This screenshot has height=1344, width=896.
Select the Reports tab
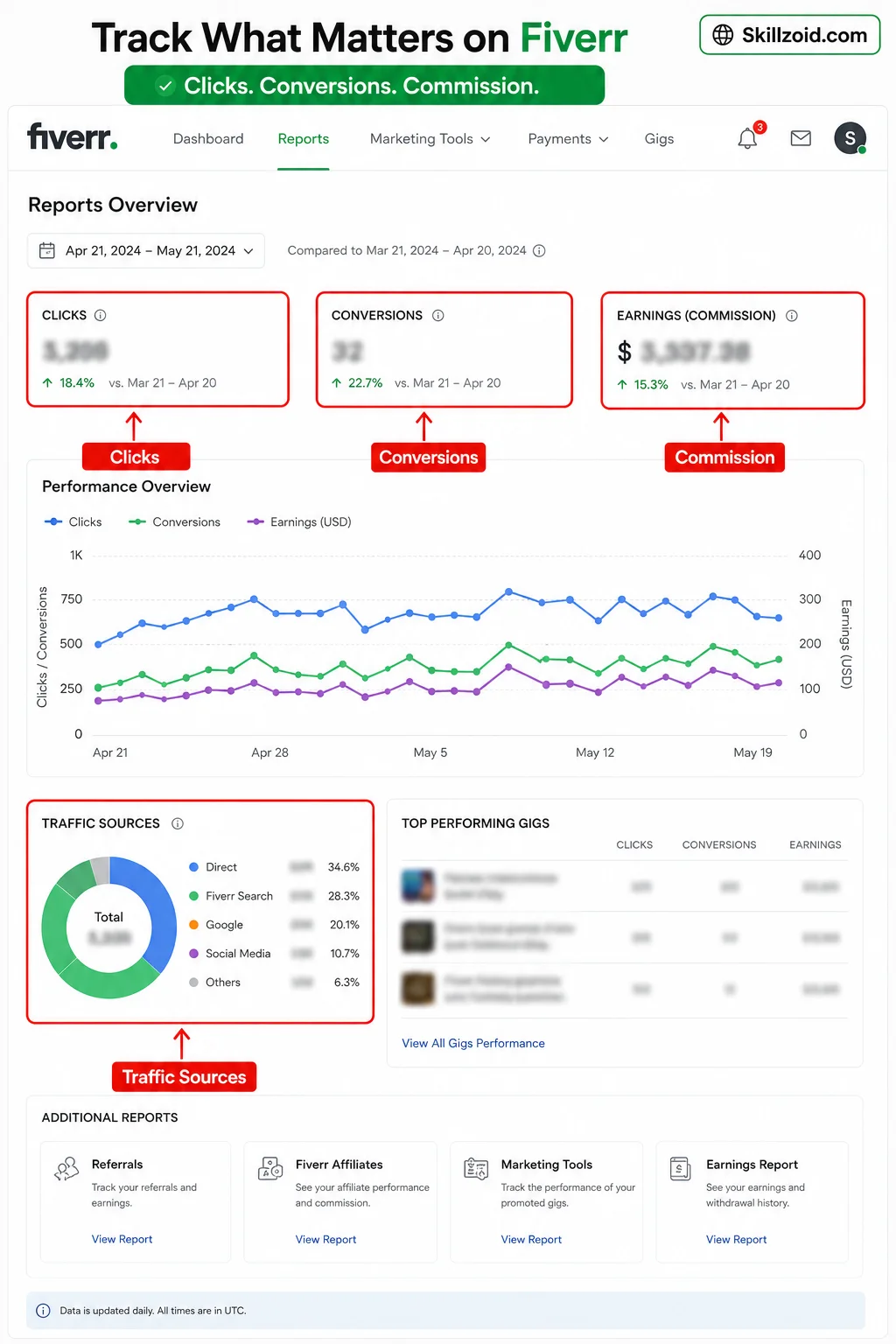(x=304, y=139)
